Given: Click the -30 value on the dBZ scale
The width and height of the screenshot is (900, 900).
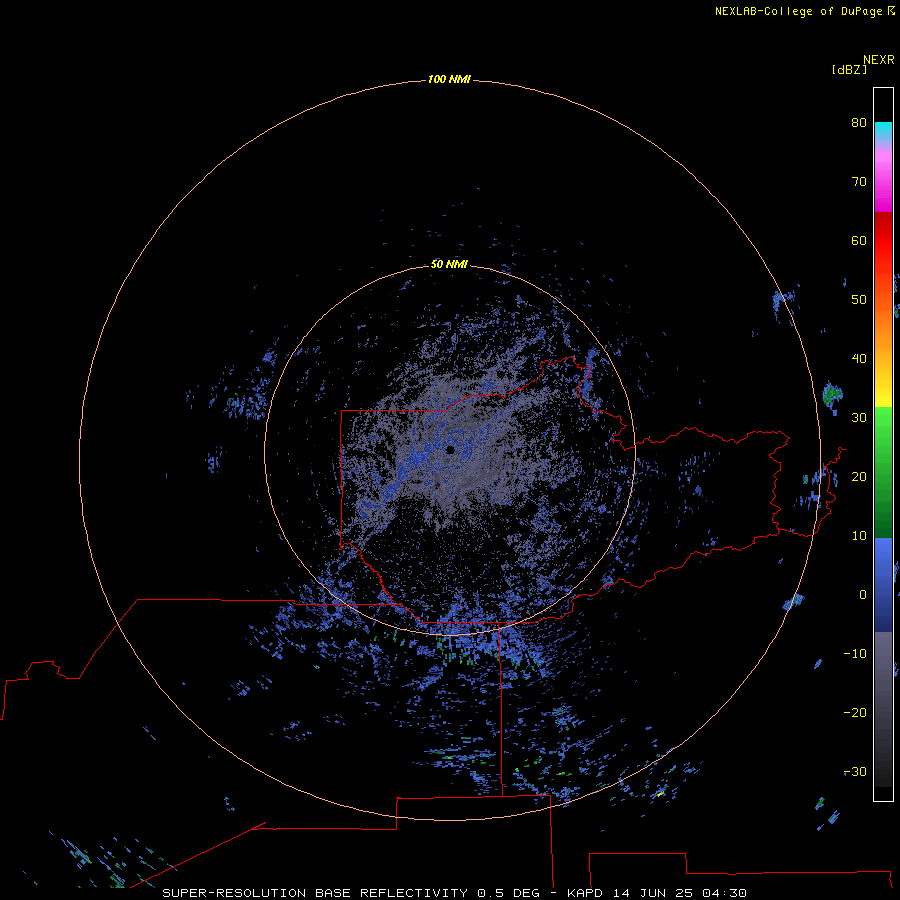Looking at the screenshot, I should coord(855,772).
